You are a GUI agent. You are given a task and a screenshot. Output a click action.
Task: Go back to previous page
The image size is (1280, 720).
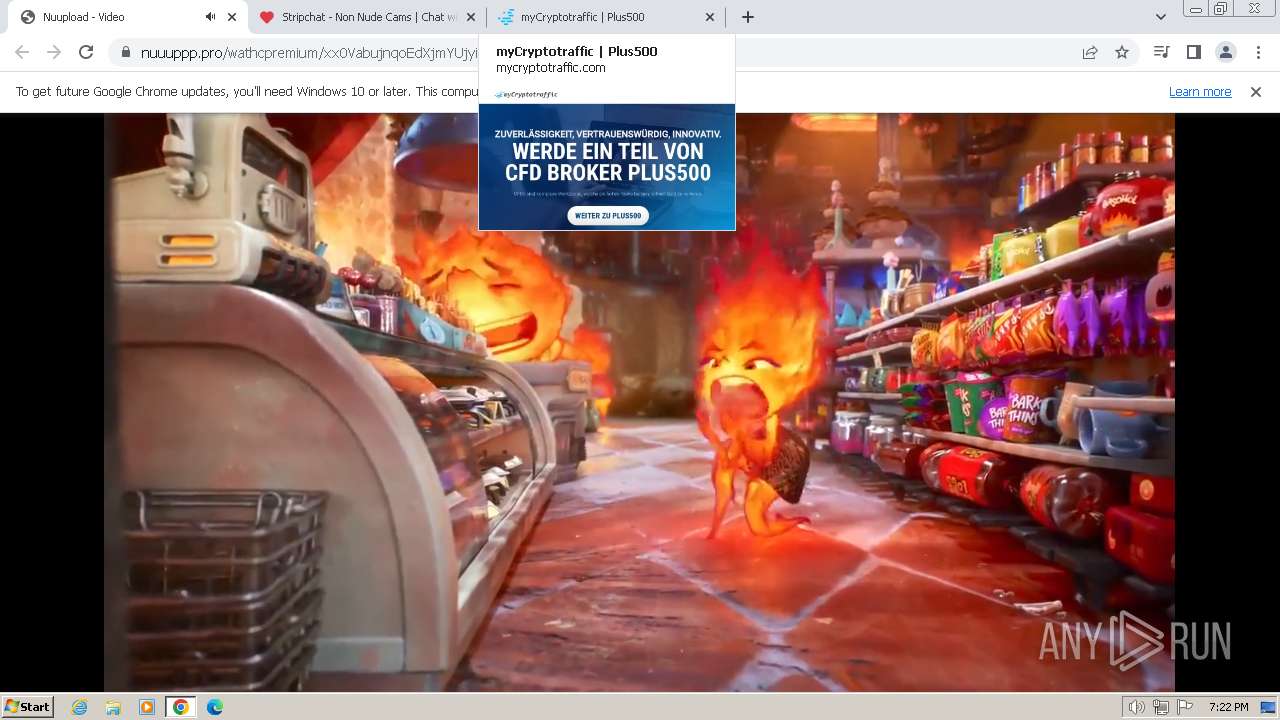[x=22, y=52]
